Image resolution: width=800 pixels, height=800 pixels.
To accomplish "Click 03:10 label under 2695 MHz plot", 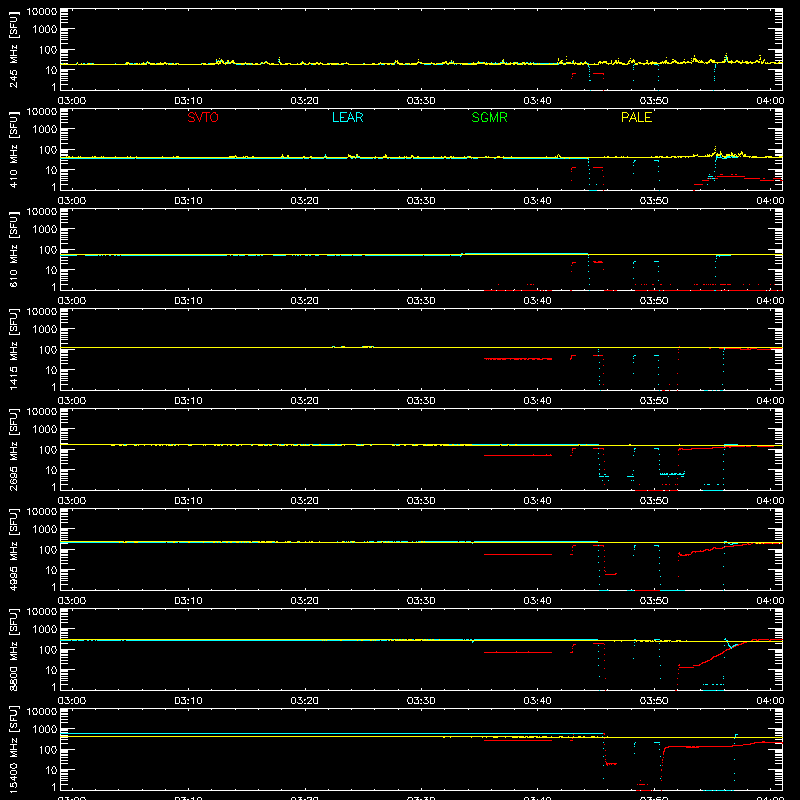I will [x=188, y=501].
